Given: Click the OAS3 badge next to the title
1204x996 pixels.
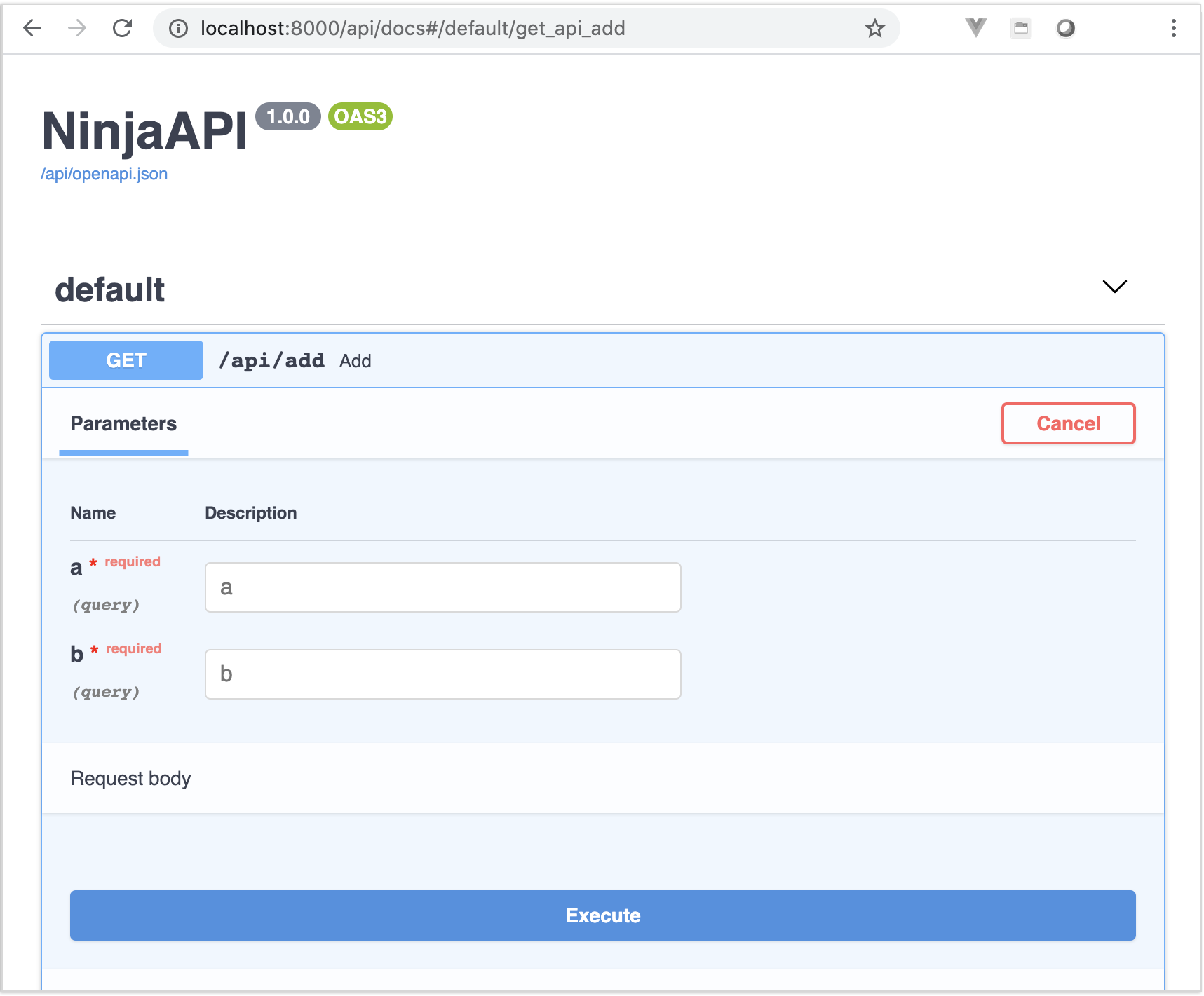Looking at the screenshot, I should [360, 117].
